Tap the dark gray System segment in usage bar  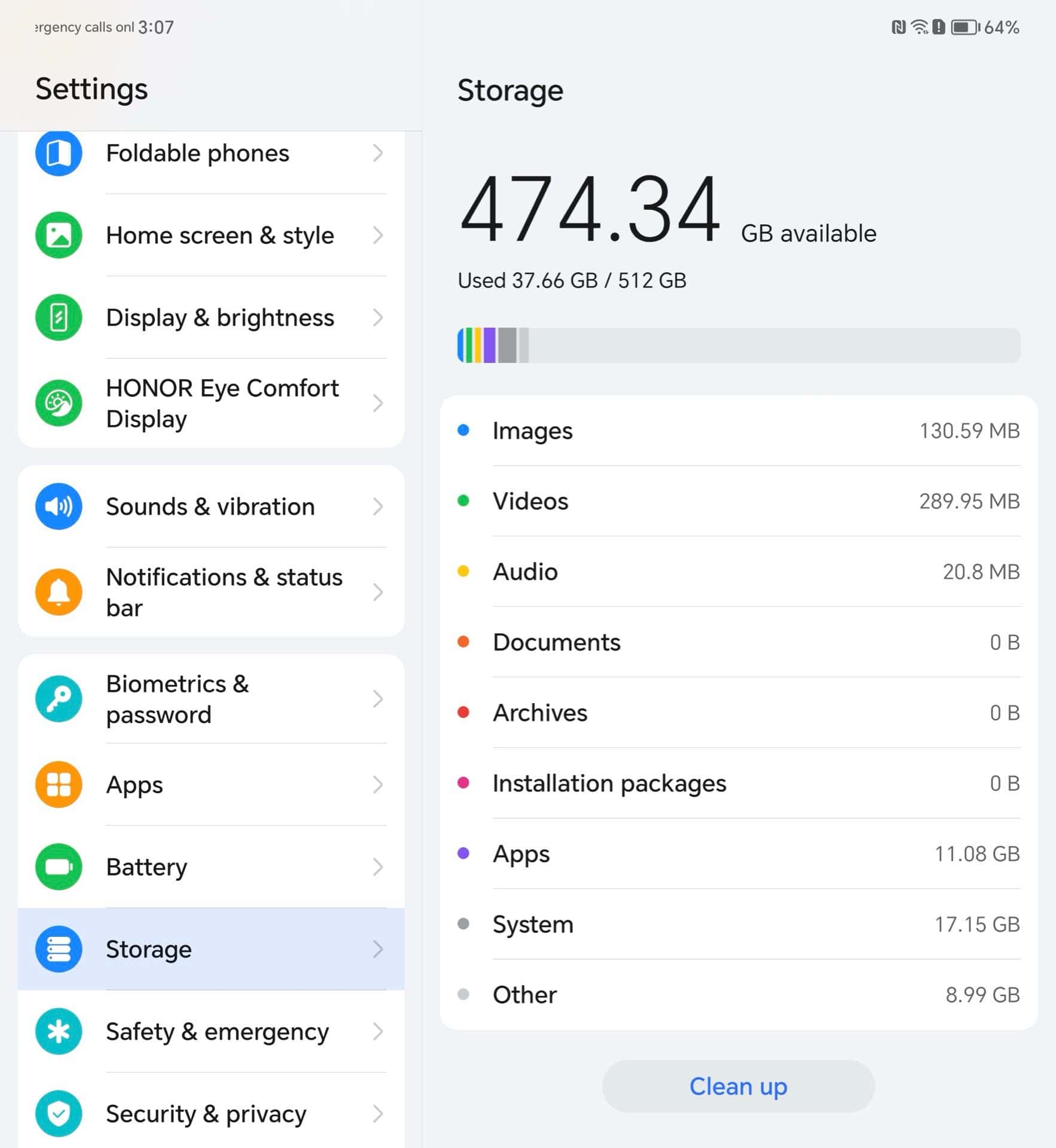coord(507,345)
